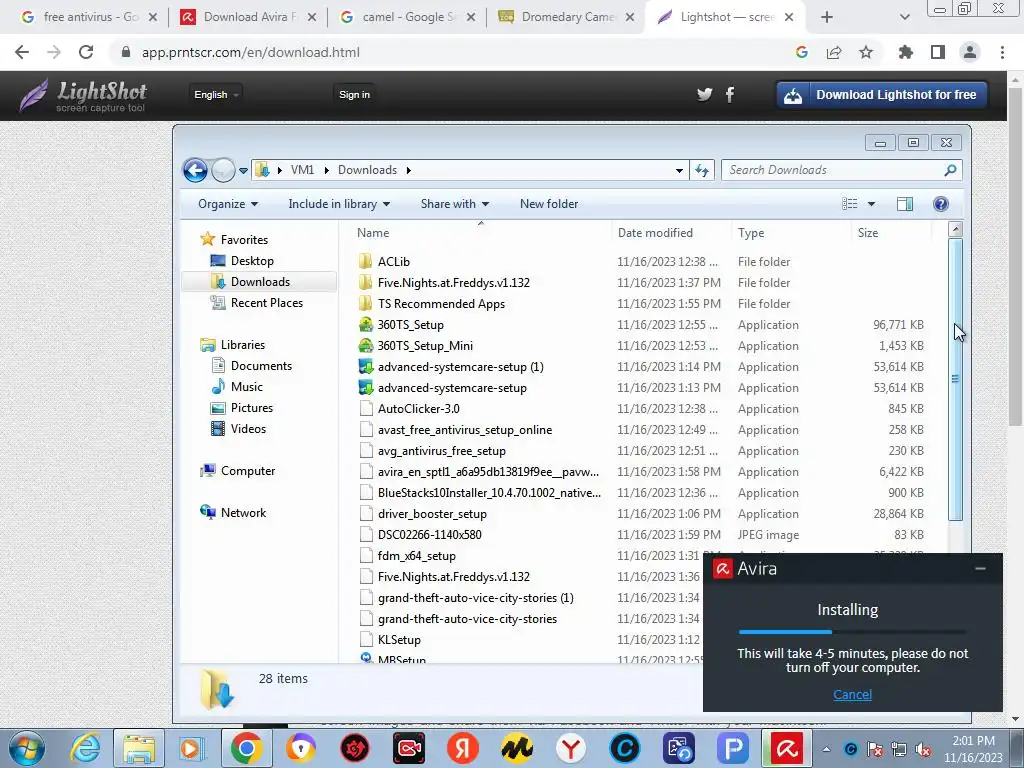1024x768 pixels.
Task: Click Downloads in the Explorer breadcrumb
Action: (367, 170)
